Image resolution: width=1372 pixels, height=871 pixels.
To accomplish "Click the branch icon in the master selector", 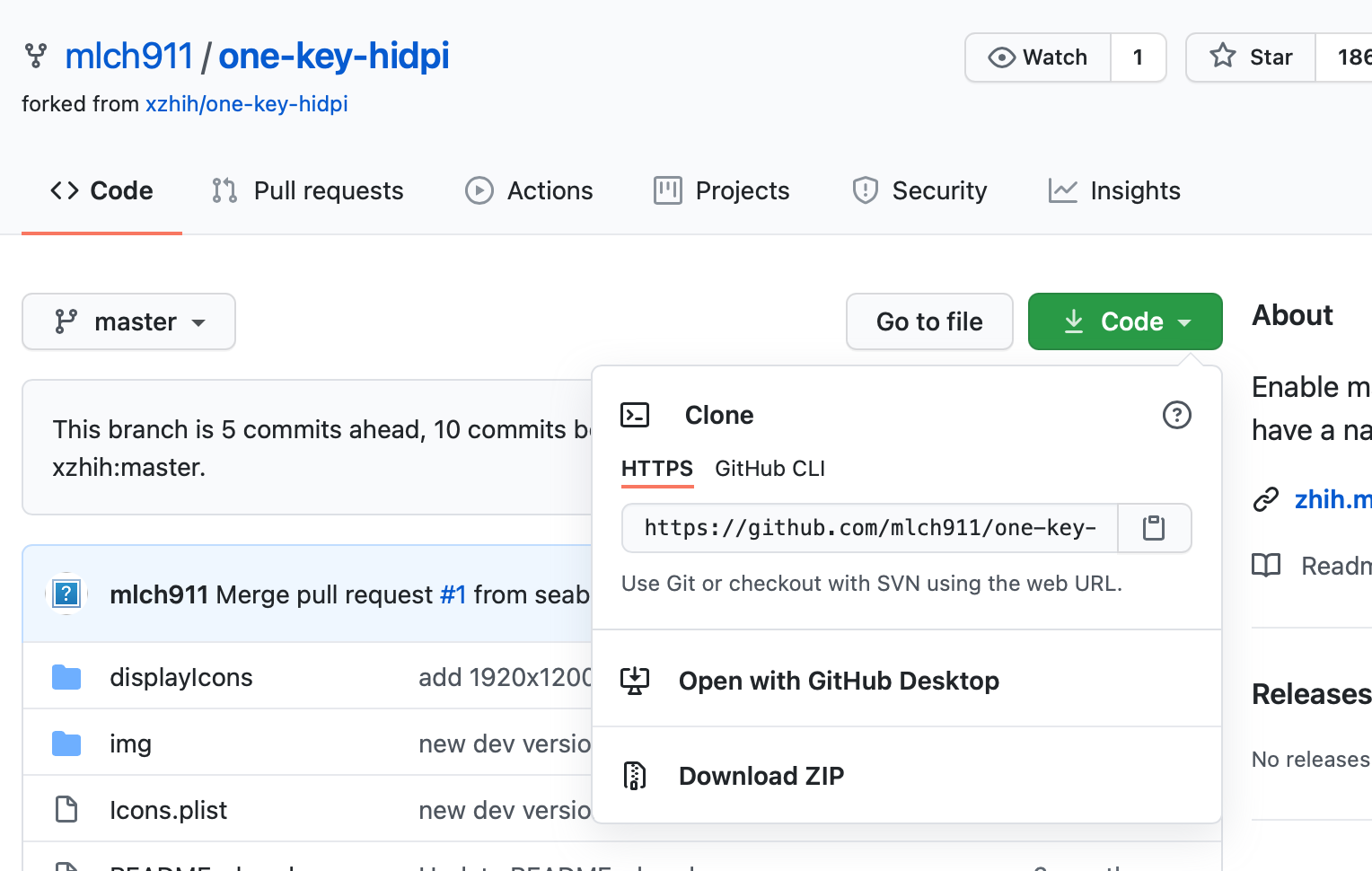I will point(66,321).
